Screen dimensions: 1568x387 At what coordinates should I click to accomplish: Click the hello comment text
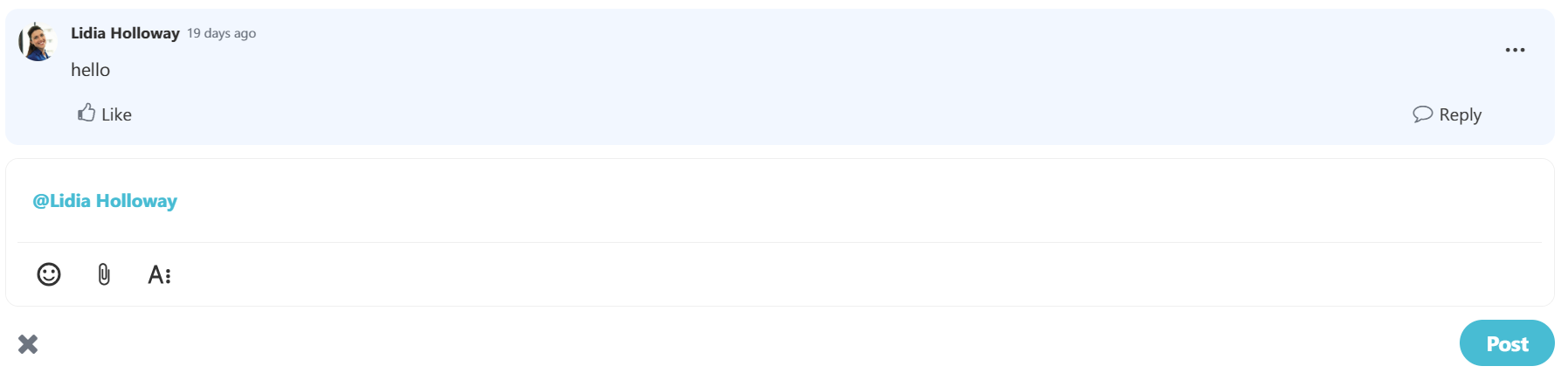[90, 70]
